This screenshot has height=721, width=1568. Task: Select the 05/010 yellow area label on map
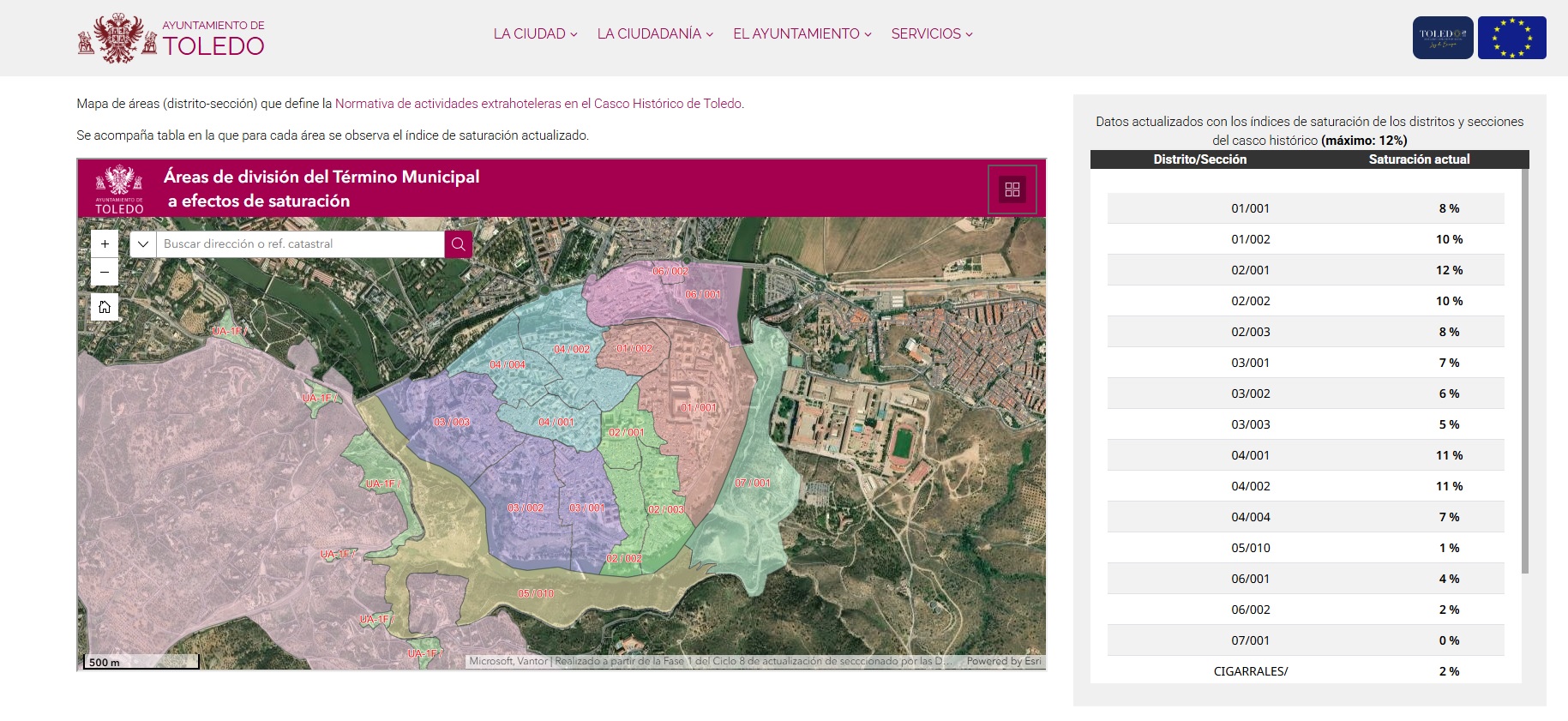pos(536,593)
